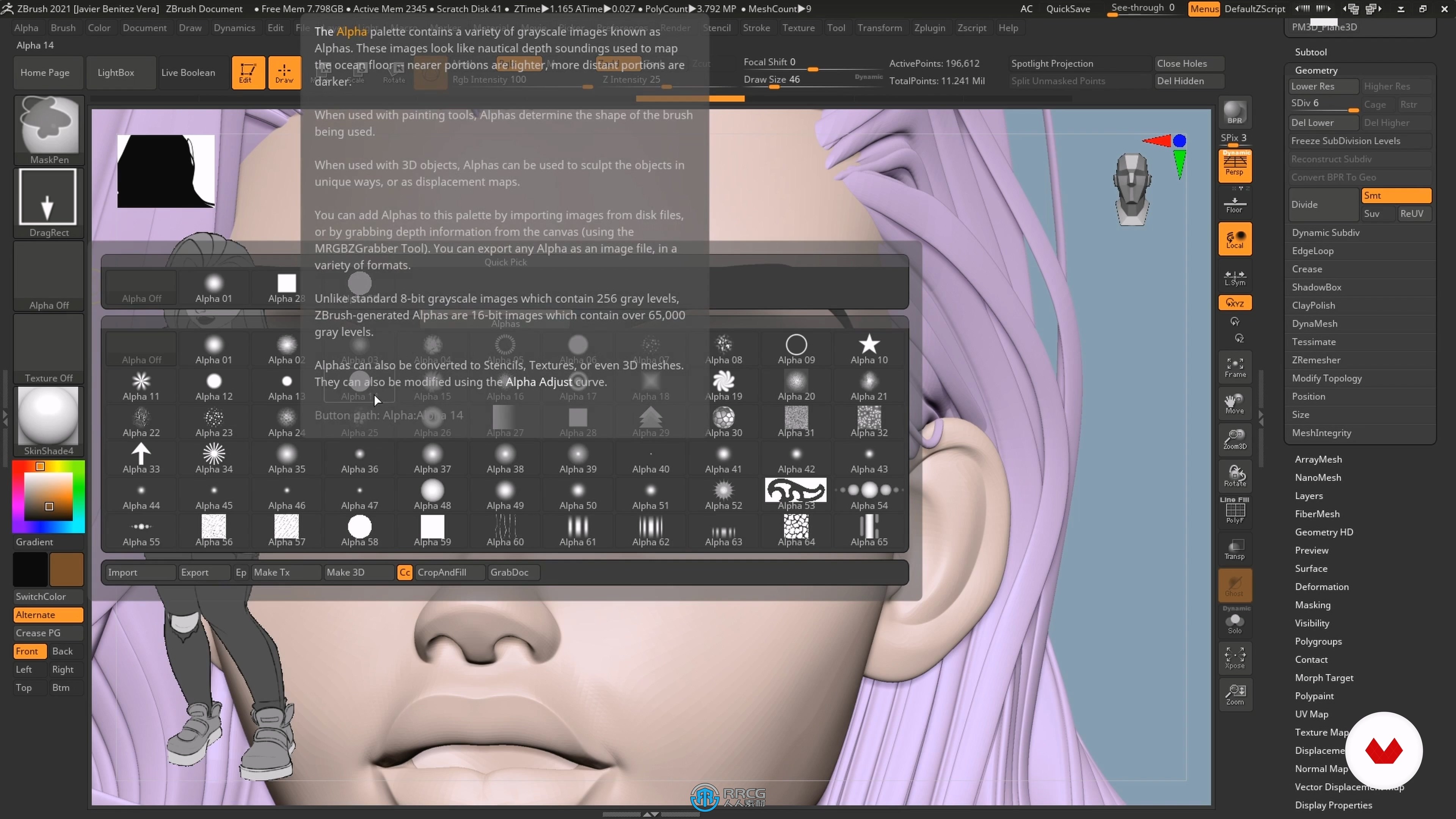Expand the Masking subpalette

pos(1312,605)
